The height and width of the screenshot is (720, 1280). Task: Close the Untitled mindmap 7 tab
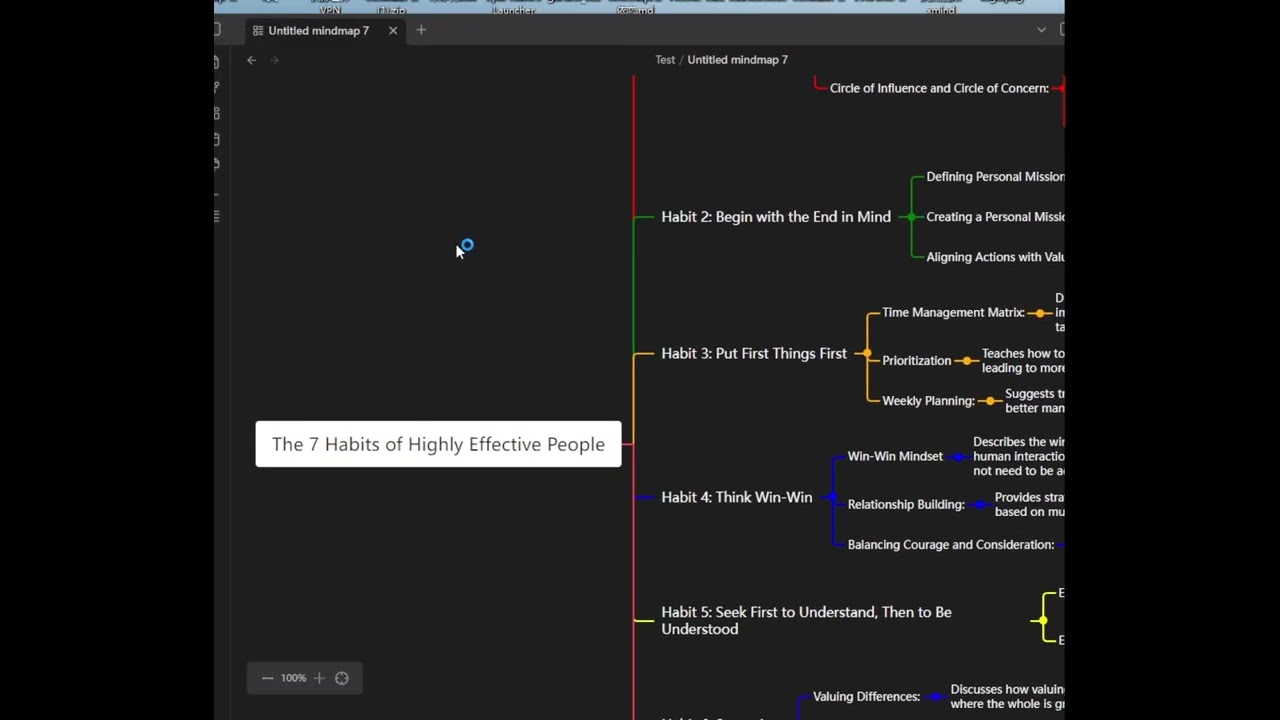(393, 30)
